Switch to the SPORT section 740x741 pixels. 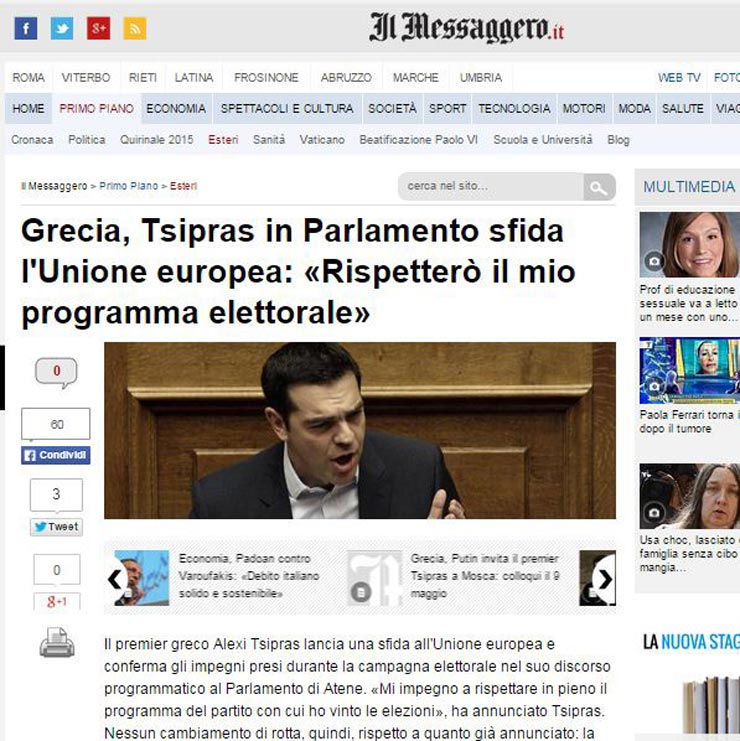447,108
